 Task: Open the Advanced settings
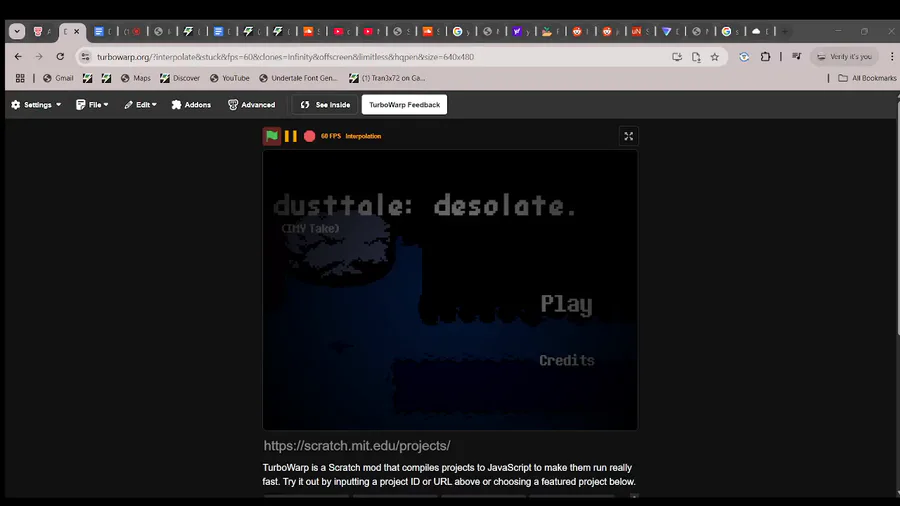tap(251, 104)
